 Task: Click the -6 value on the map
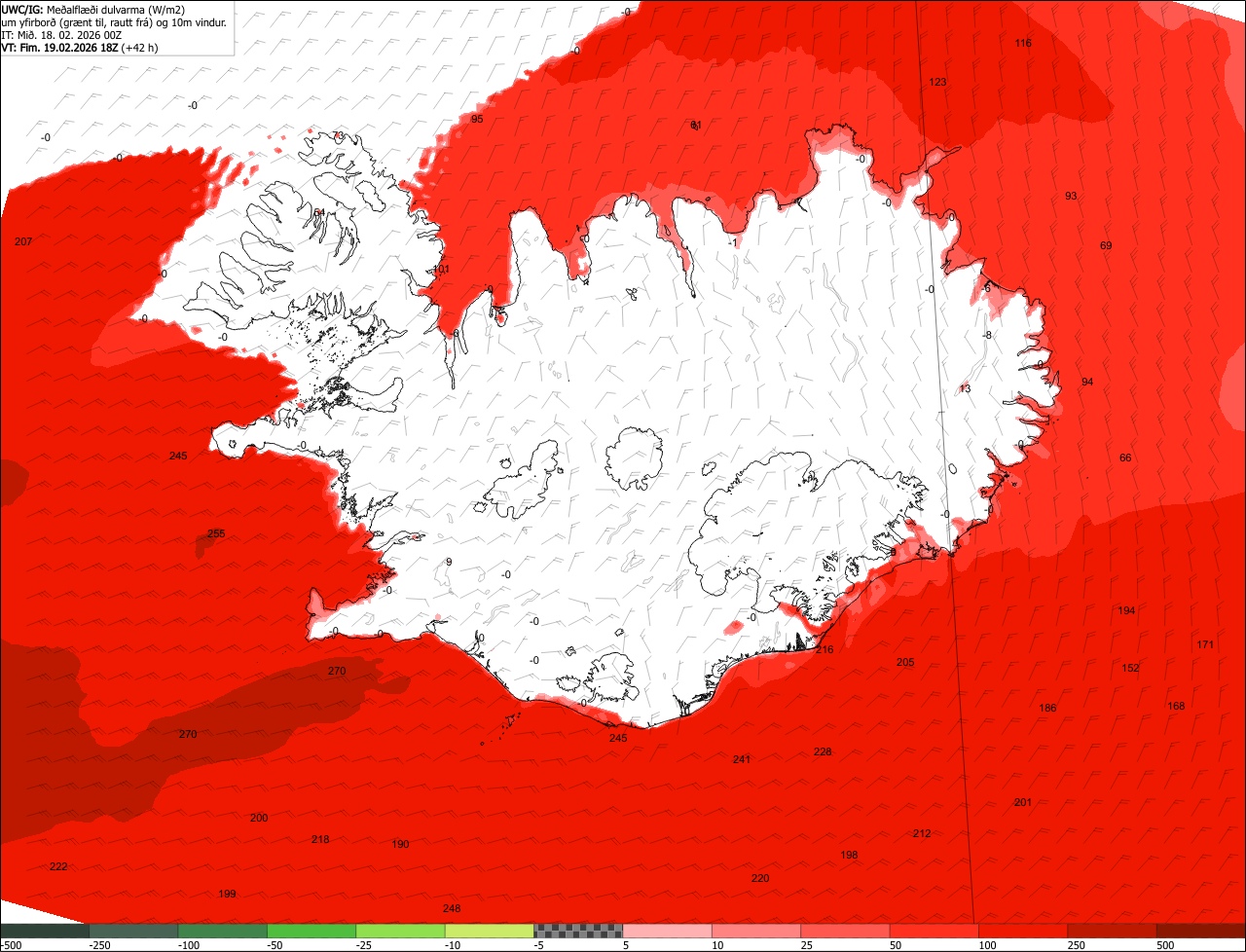click(x=986, y=288)
